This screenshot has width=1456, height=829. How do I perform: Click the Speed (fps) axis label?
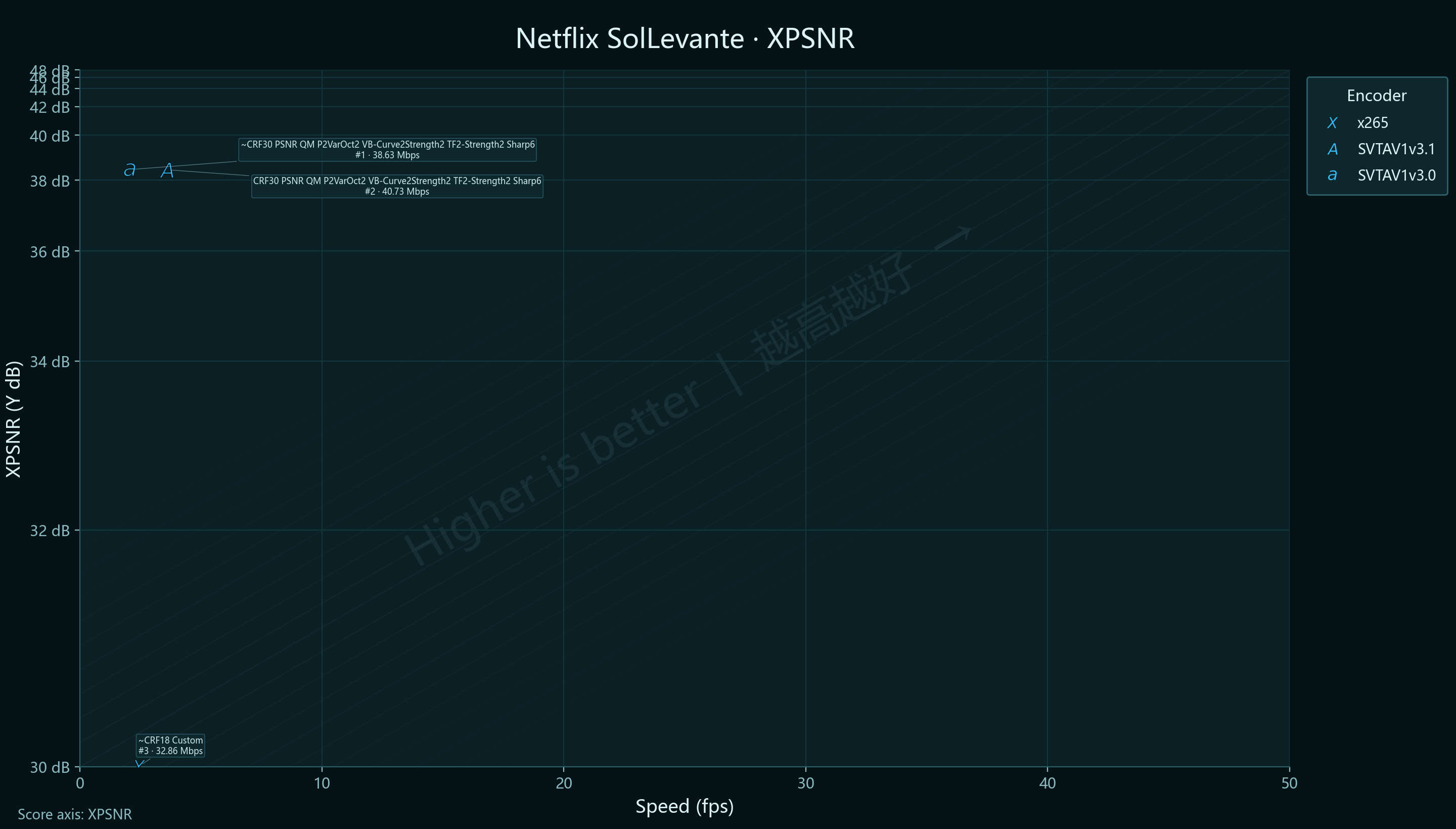coord(685,806)
